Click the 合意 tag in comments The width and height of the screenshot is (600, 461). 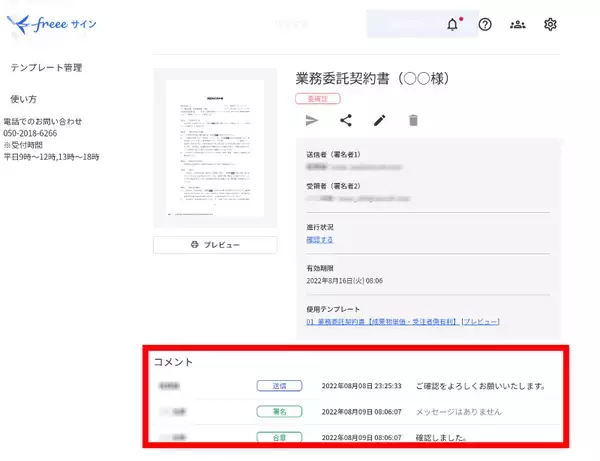[278, 437]
